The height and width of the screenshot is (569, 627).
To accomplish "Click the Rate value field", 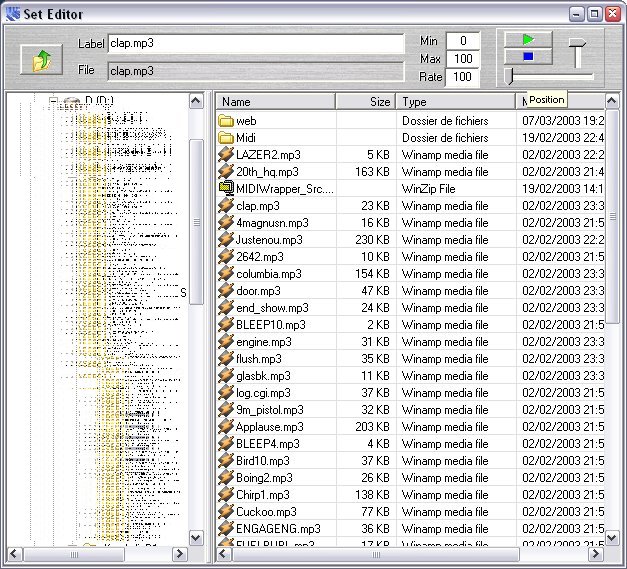I will pos(462,77).
